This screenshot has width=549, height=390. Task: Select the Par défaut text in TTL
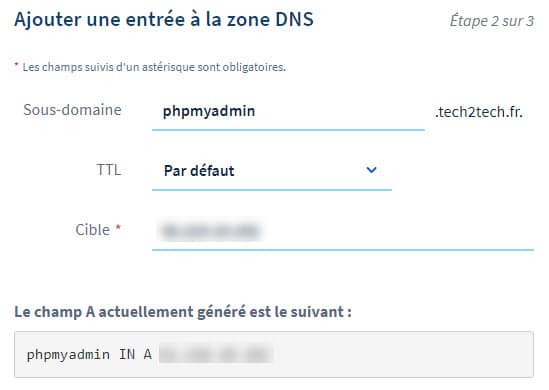click(x=199, y=171)
